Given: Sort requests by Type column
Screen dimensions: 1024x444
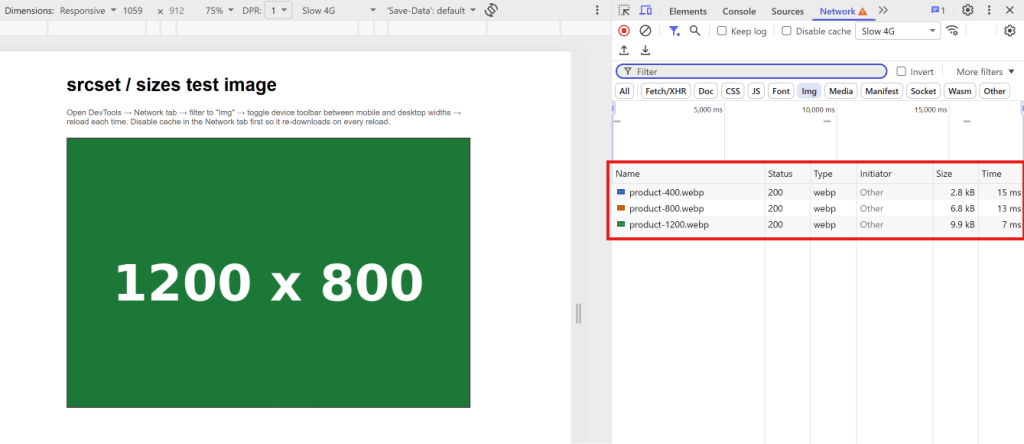Looking at the screenshot, I should click(834, 174).
